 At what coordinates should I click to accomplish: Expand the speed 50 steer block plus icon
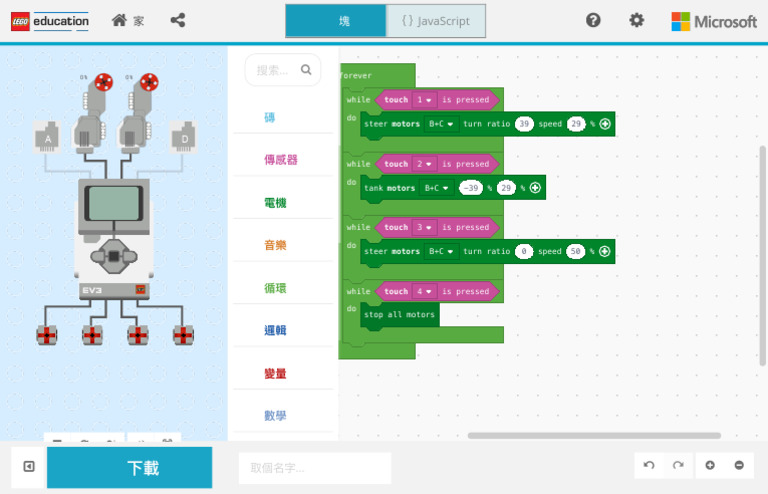coord(604,251)
